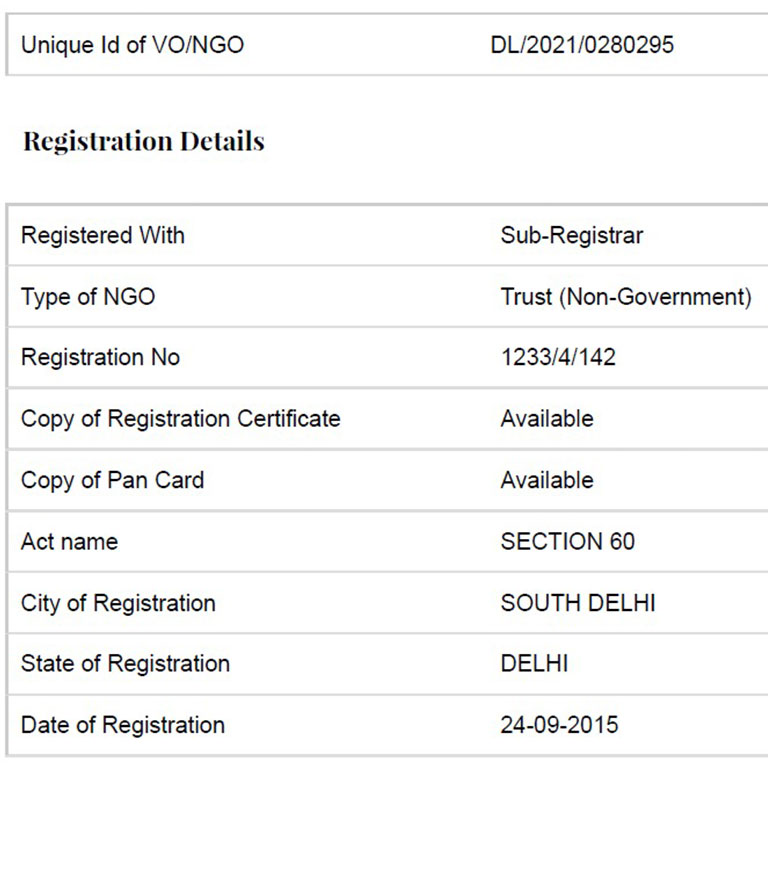
Task: Select the "Type of NGO" label
Action: coord(88,297)
